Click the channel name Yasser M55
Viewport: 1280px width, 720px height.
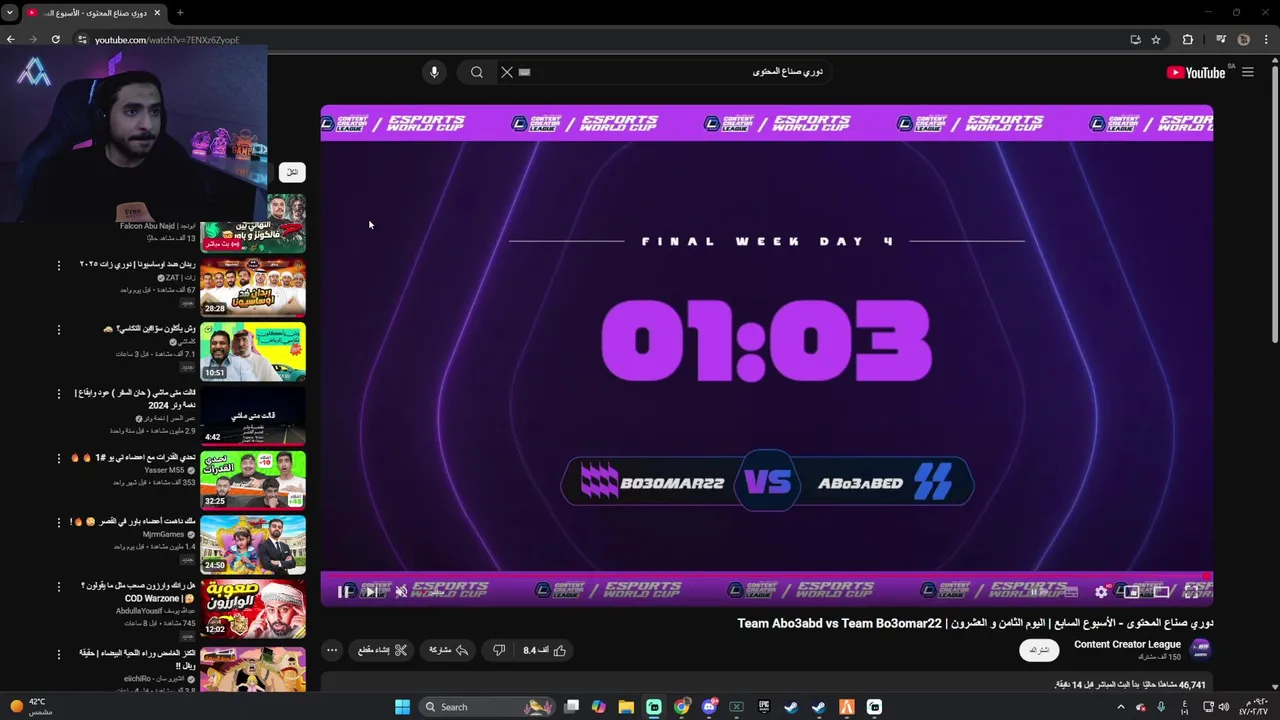[x=164, y=470]
